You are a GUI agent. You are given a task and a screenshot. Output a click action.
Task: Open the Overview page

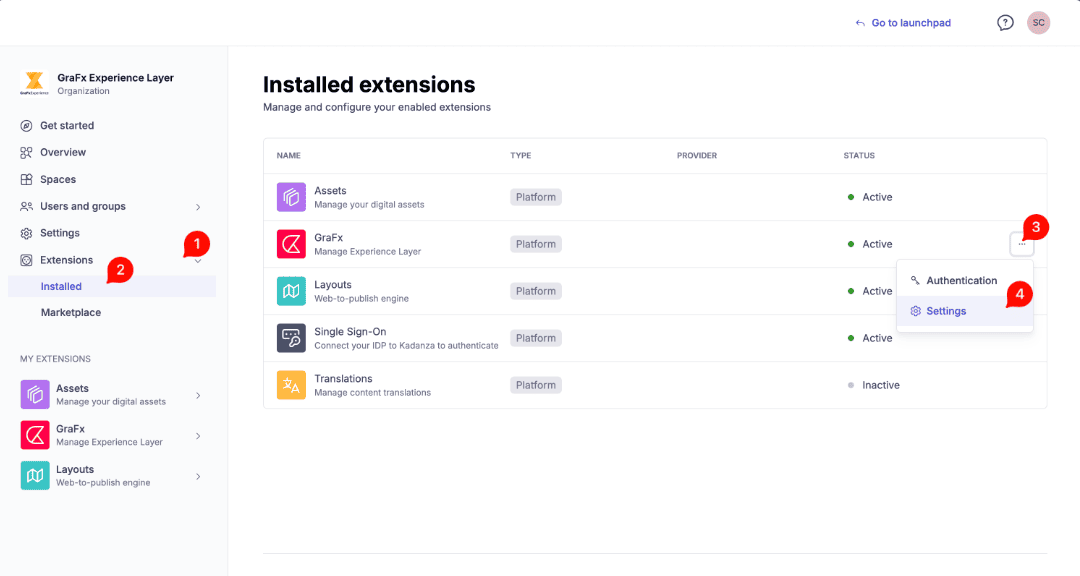pos(63,152)
